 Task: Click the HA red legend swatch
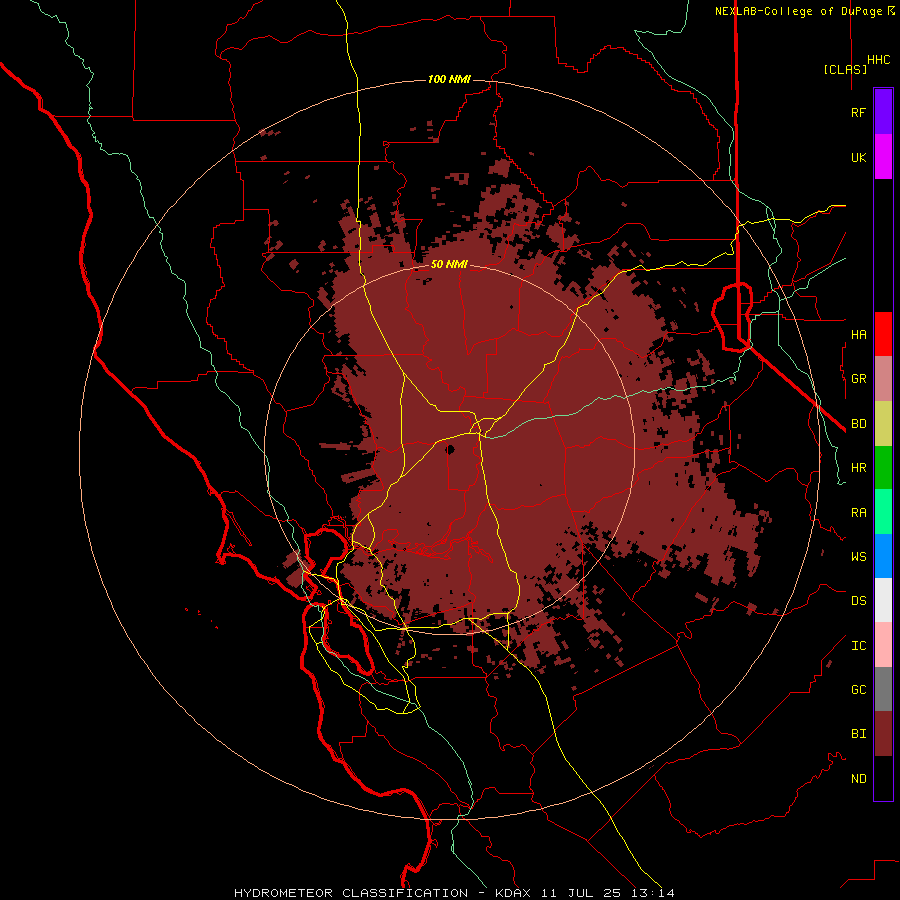click(x=883, y=334)
